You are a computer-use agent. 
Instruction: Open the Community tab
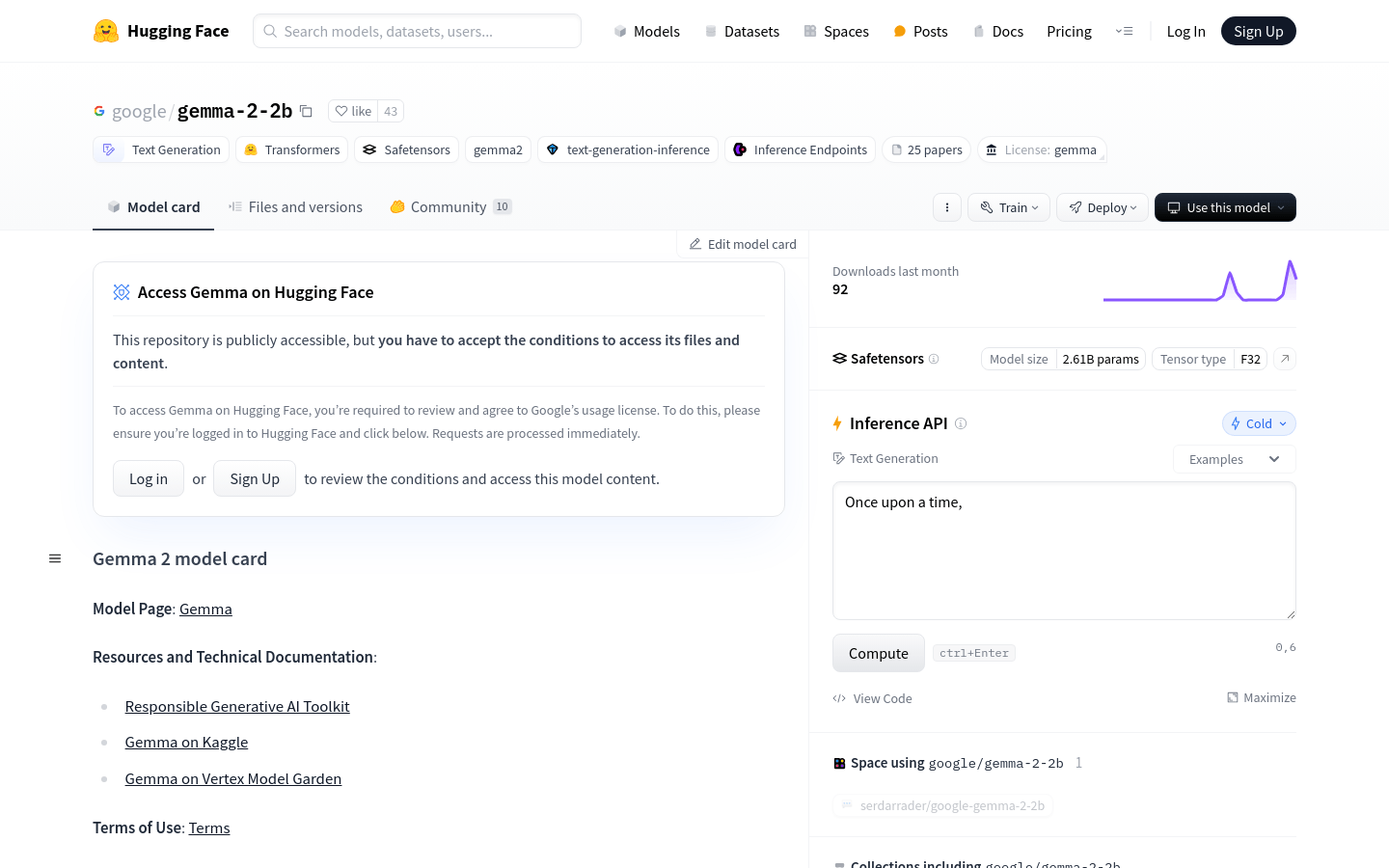click(x=450, y=206)
